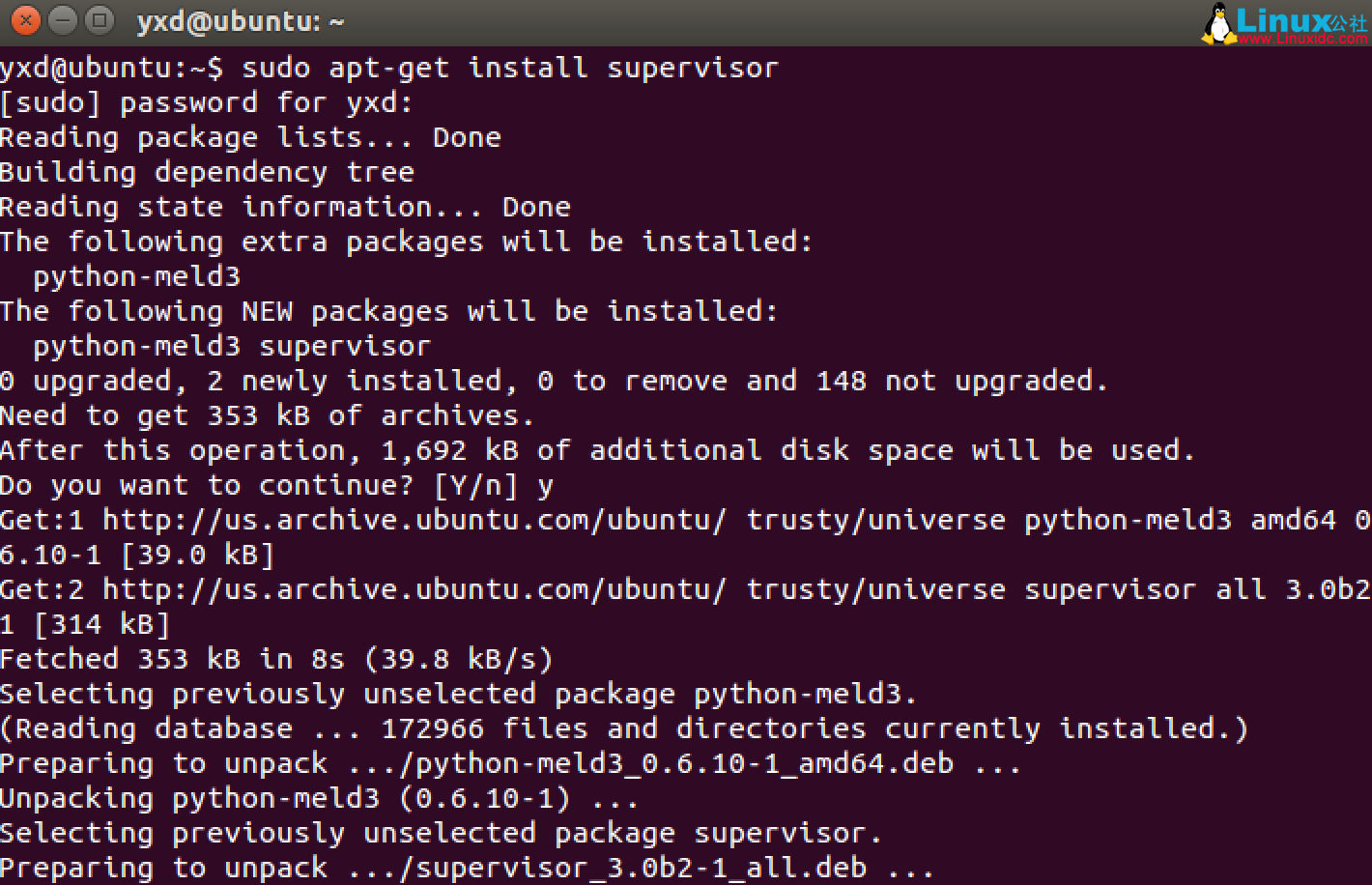Click the 'Need to get 353 kB' line
This screenshot has width=1372, height=885.
point(267,415)
